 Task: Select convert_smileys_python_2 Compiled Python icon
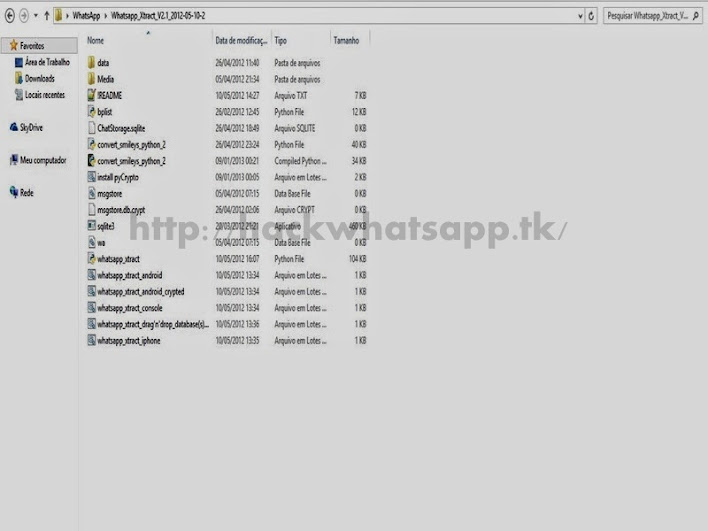[x=91, y=161]
